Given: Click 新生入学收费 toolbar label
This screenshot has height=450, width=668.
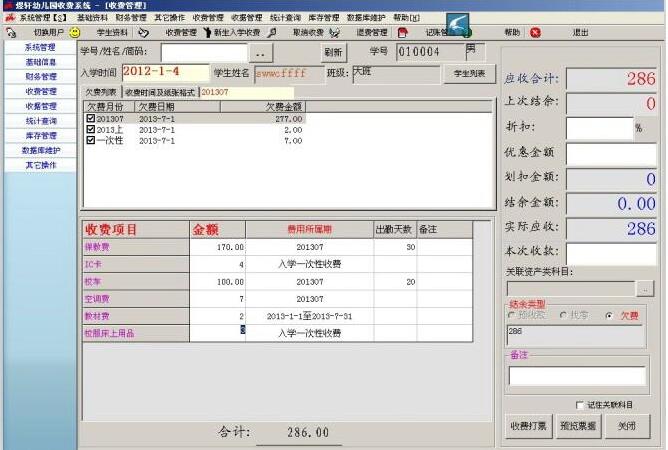Looking at the screenshot, I should [x=237, y=32].
